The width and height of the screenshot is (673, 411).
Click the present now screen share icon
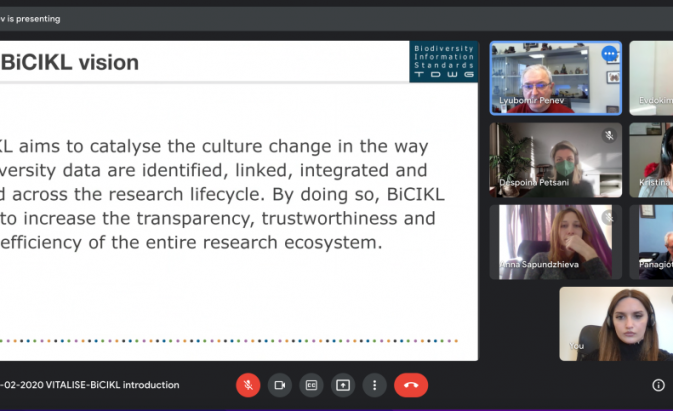[343, 385]
